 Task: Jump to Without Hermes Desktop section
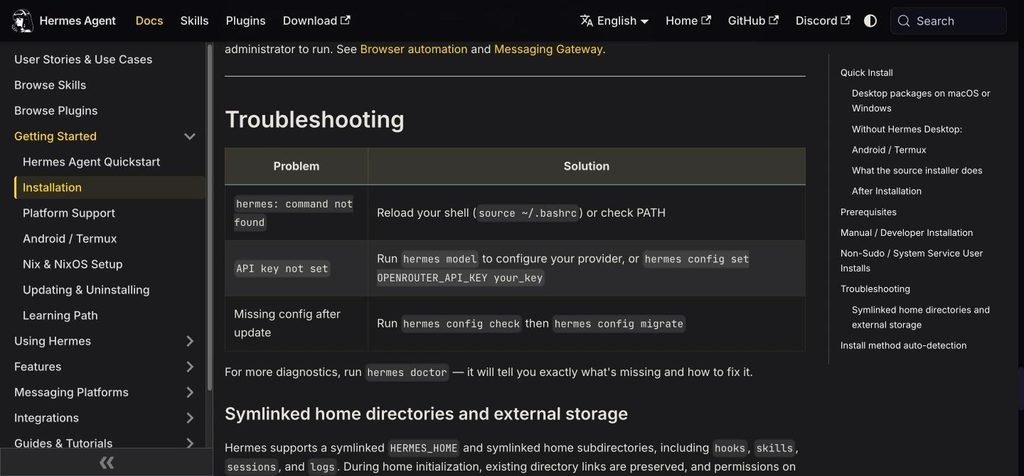pos(906,129)
